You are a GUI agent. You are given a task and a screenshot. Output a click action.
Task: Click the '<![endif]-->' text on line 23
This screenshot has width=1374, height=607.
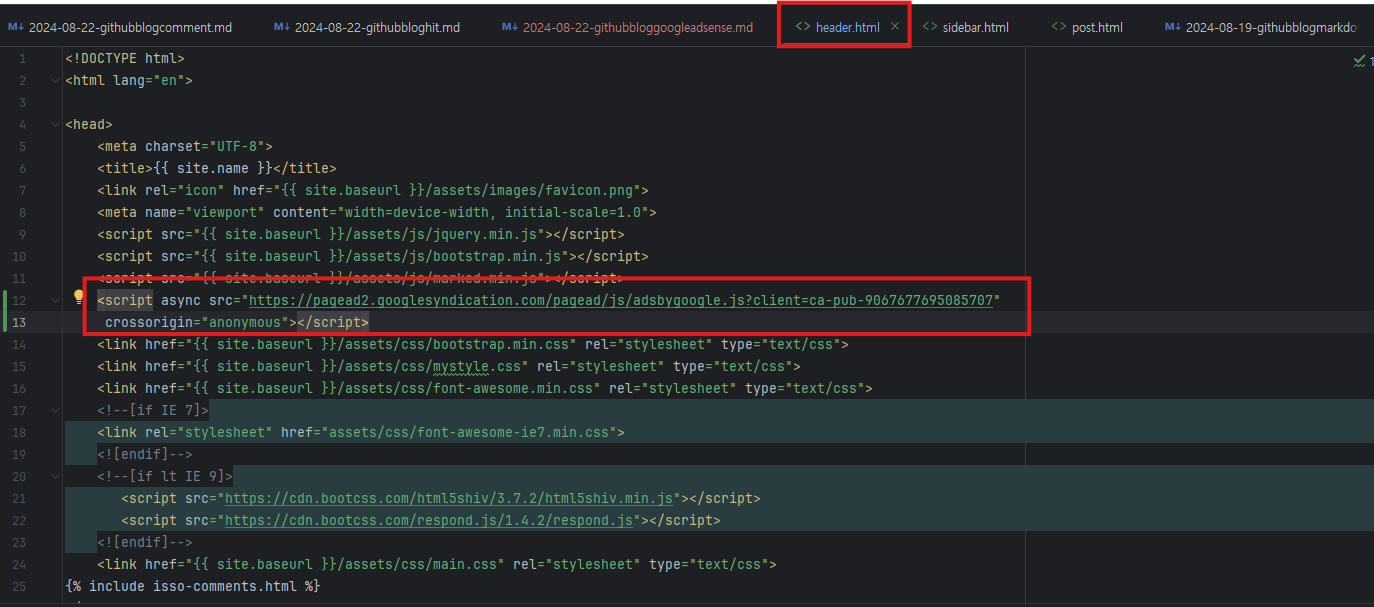[x=145, y=542]
